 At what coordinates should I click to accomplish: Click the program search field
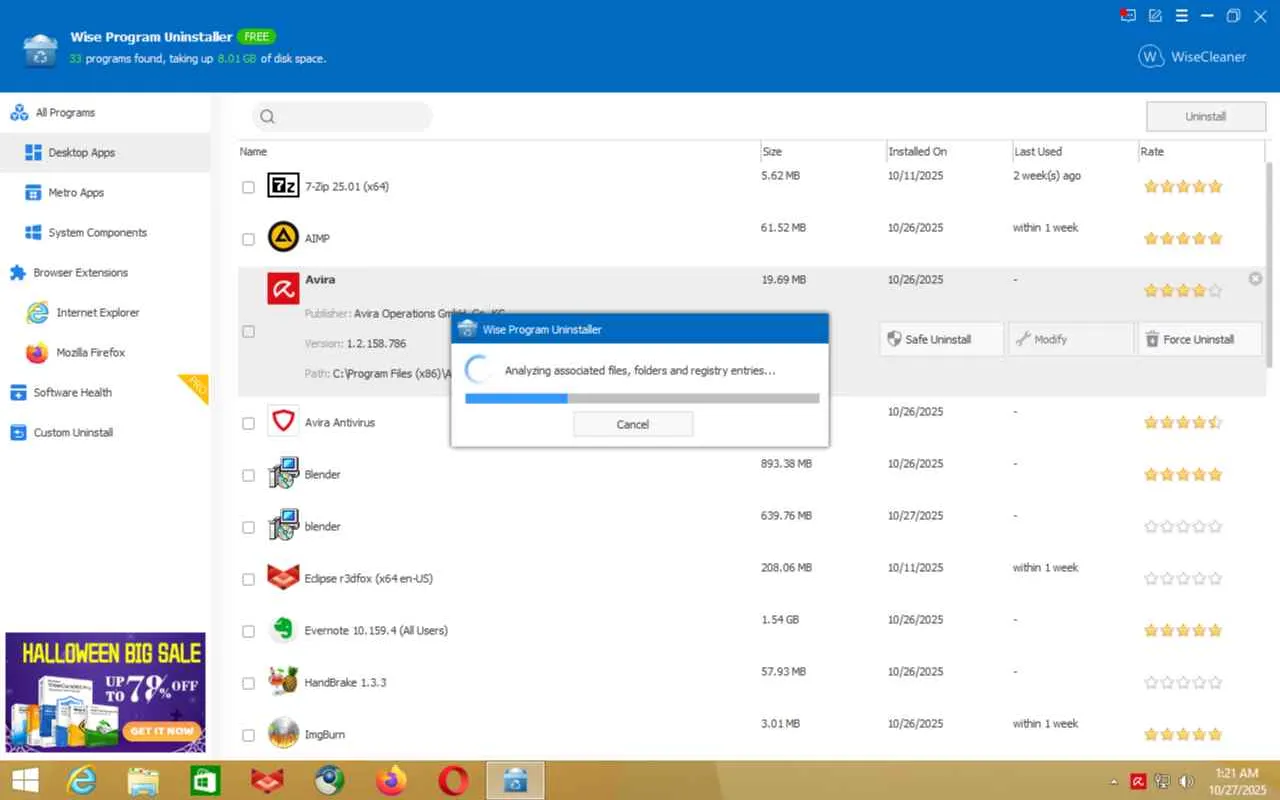342,117
